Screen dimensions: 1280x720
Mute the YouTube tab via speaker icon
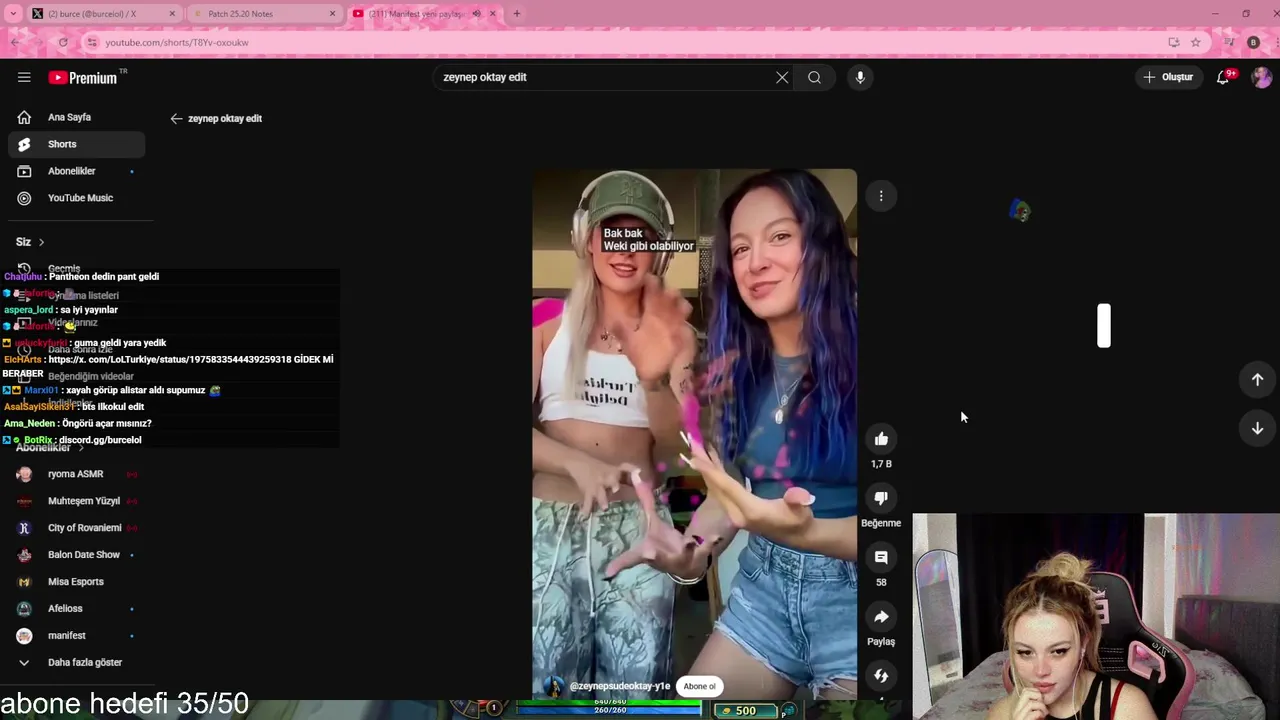click(476, 14)
